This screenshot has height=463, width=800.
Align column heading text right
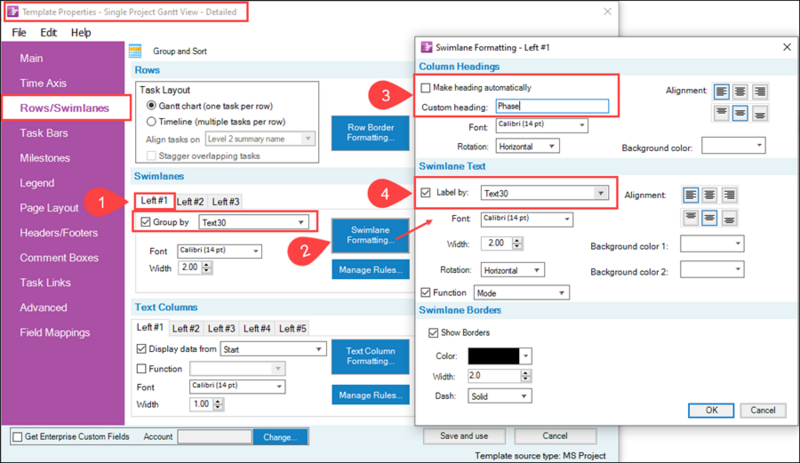759,92
